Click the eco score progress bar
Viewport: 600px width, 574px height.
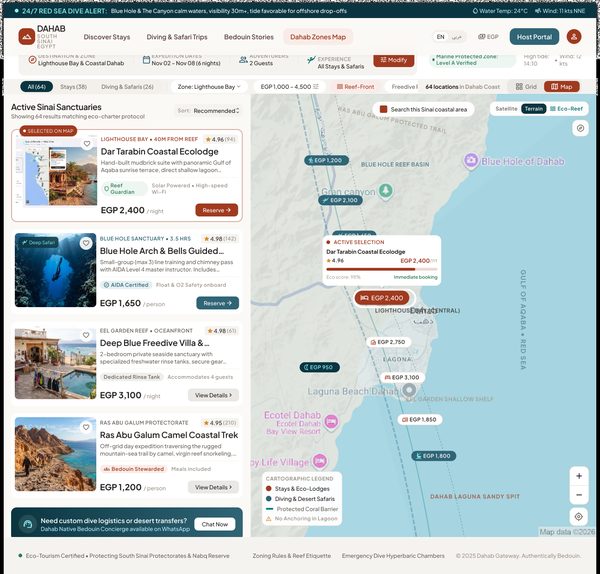point(382,269)
